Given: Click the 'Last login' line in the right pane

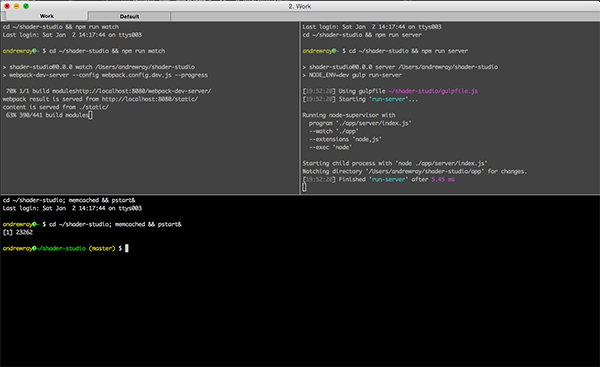Looking at the screenshot, I should [372, 27].
